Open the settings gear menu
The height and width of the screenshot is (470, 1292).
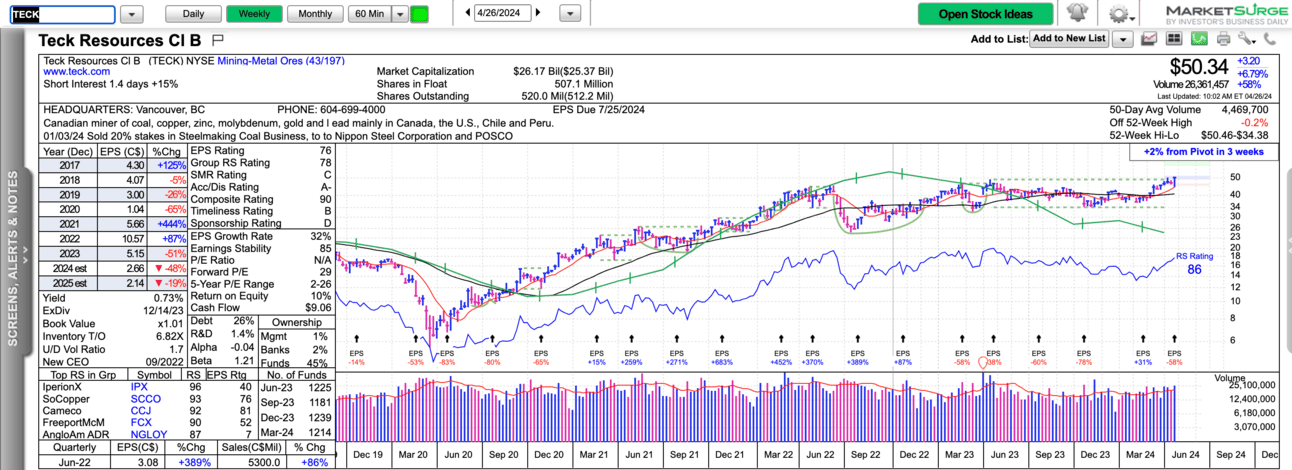click(x=1120, y=14)
